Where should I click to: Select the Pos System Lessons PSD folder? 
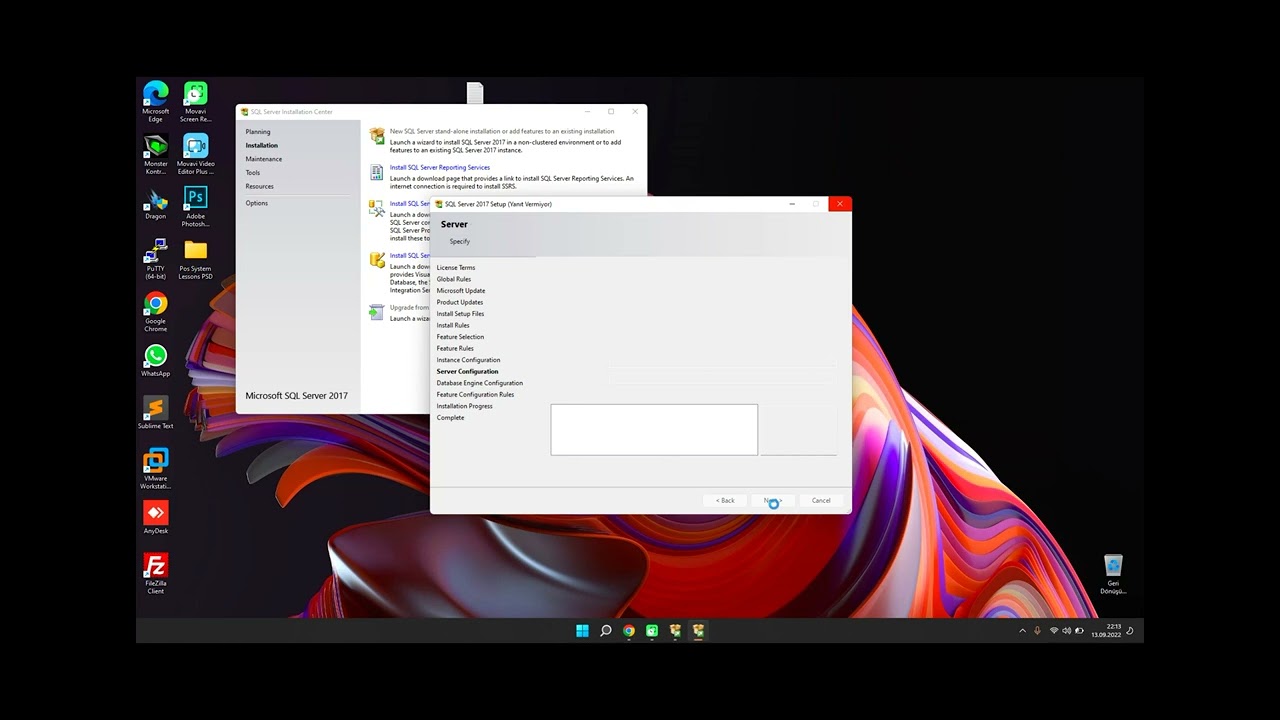tap(196, 259)
